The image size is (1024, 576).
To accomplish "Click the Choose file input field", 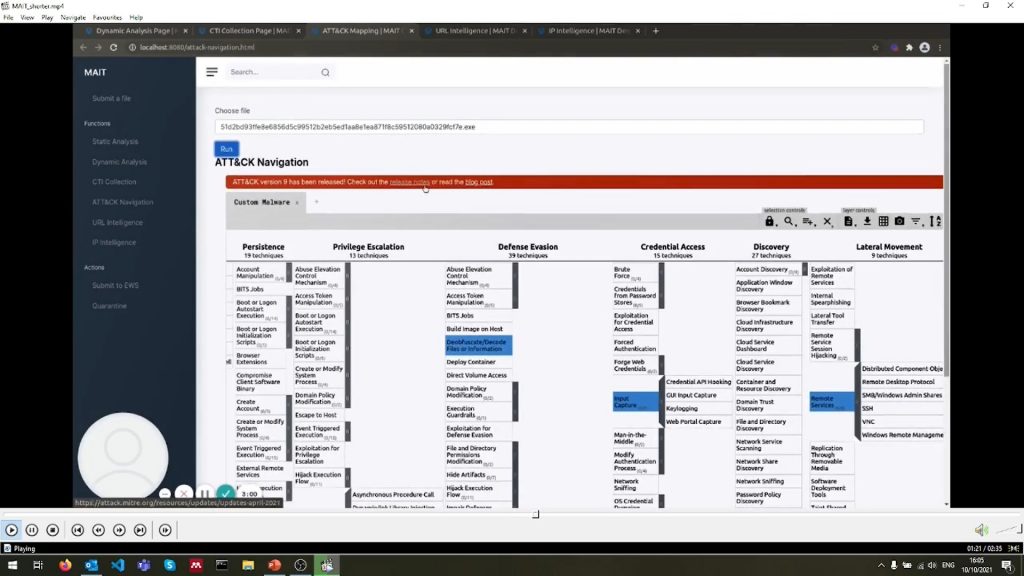I will click(x=569, y=127).
